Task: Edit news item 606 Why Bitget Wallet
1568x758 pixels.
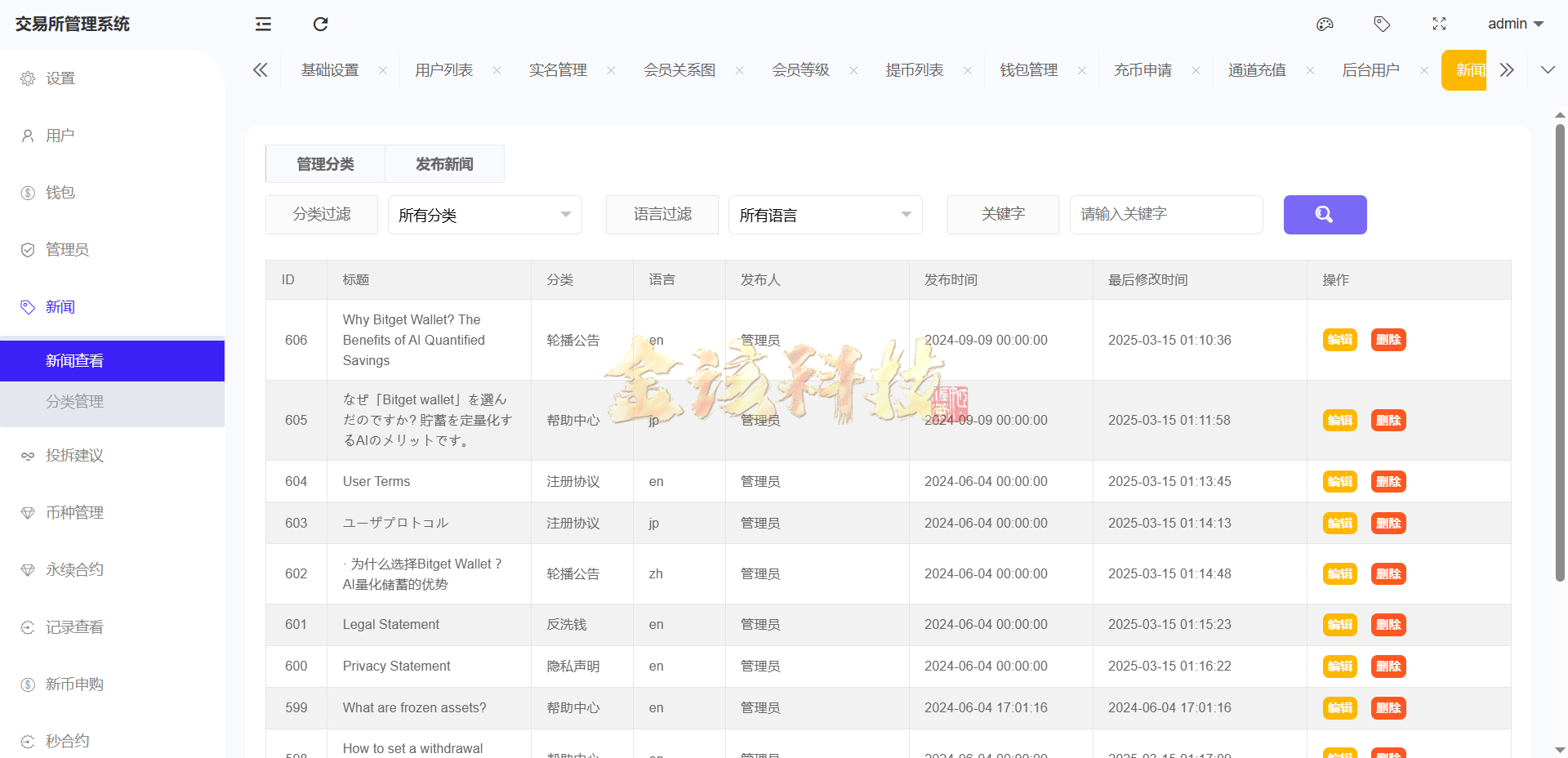Action: coord(1339,340)
